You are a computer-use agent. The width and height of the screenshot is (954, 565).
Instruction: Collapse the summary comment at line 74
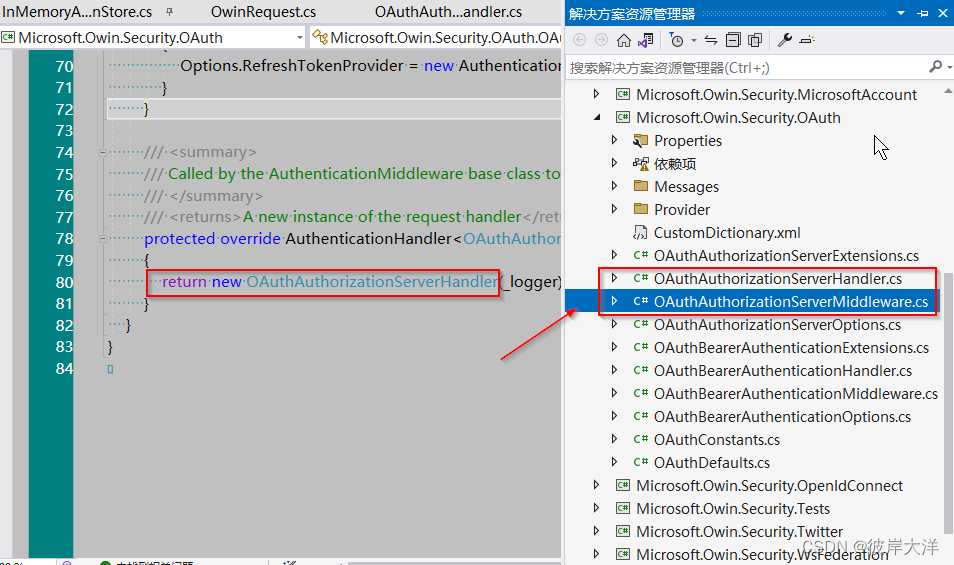tap(102, 153)
